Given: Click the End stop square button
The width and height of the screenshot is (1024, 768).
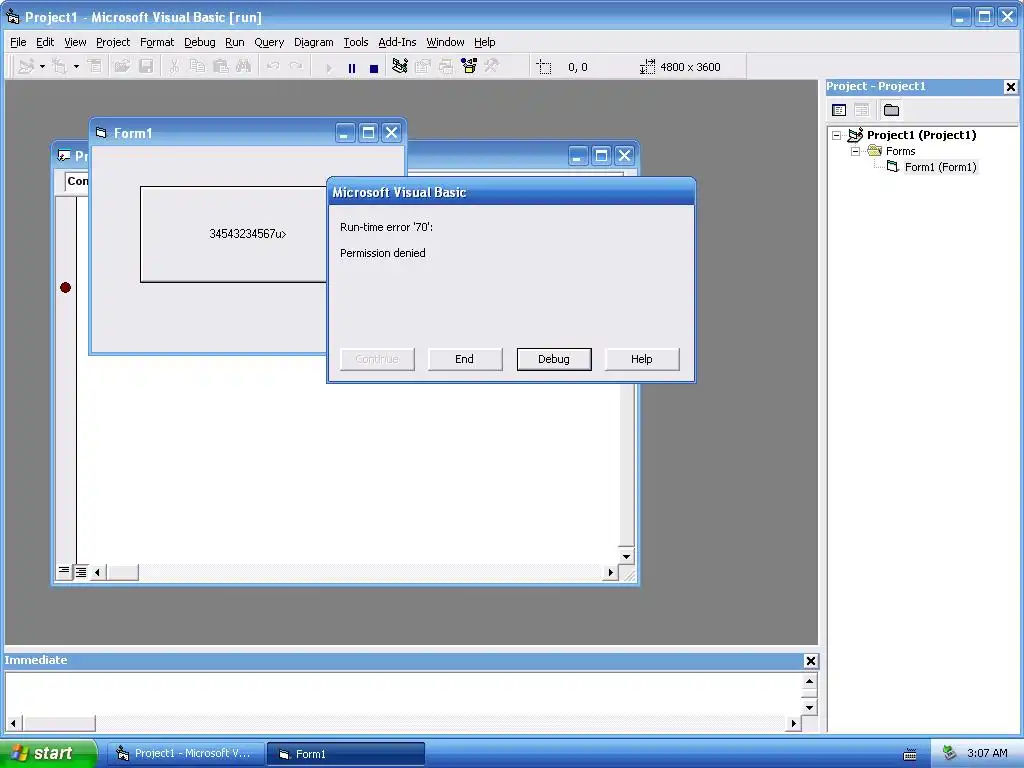Looking at the screenshot, I should [x=374, y=67].
